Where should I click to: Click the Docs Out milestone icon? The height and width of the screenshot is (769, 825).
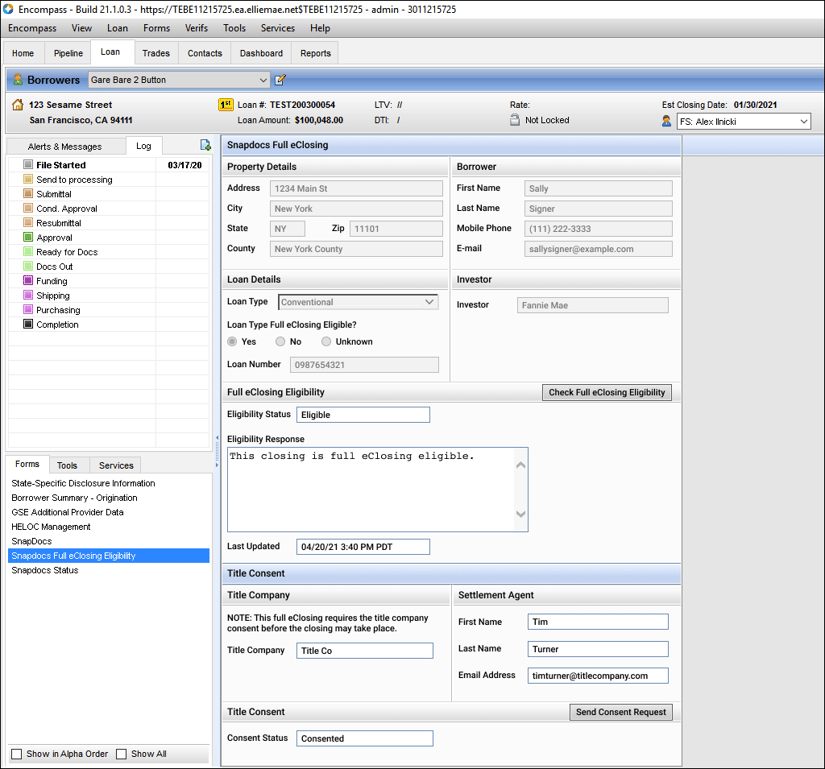tap(28, 266)
